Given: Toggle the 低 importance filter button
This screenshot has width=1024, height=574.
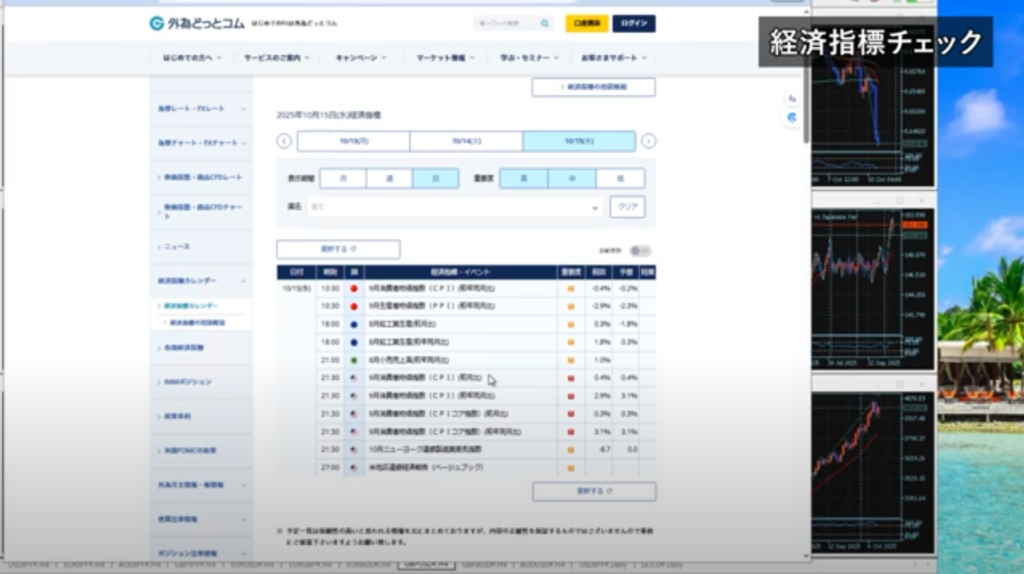Looking at the screenshot, I should click(x=620, y=179).
